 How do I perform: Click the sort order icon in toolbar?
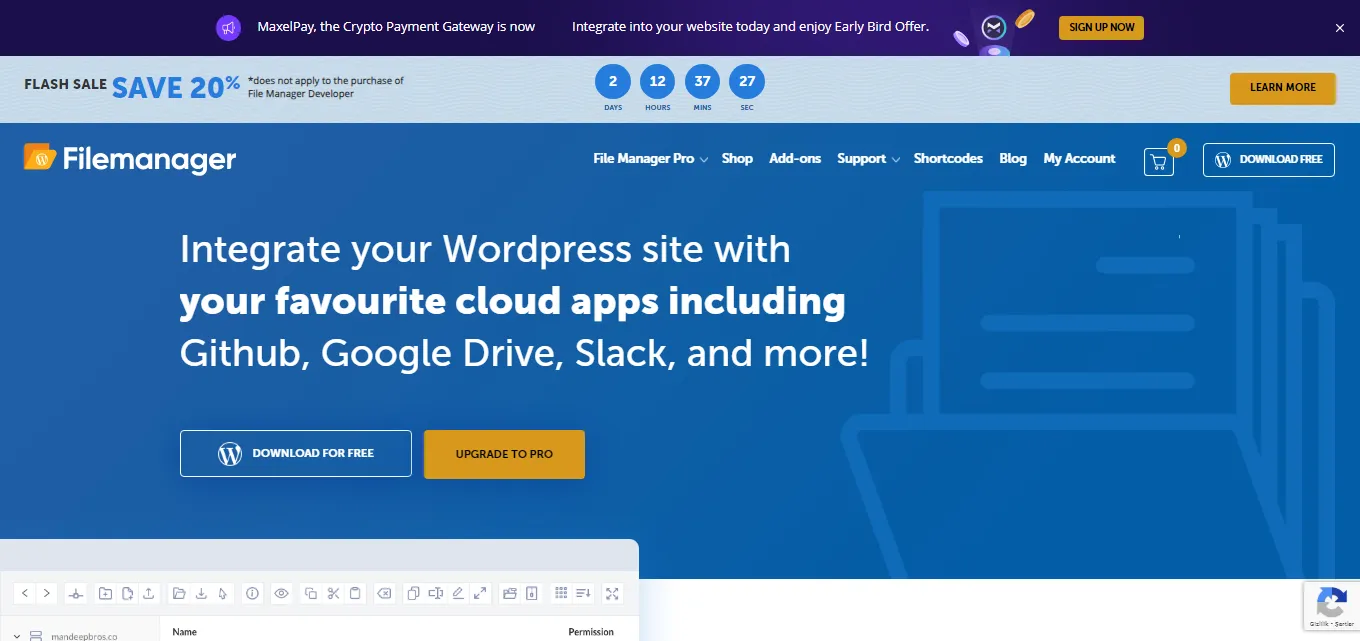[584, 593]
